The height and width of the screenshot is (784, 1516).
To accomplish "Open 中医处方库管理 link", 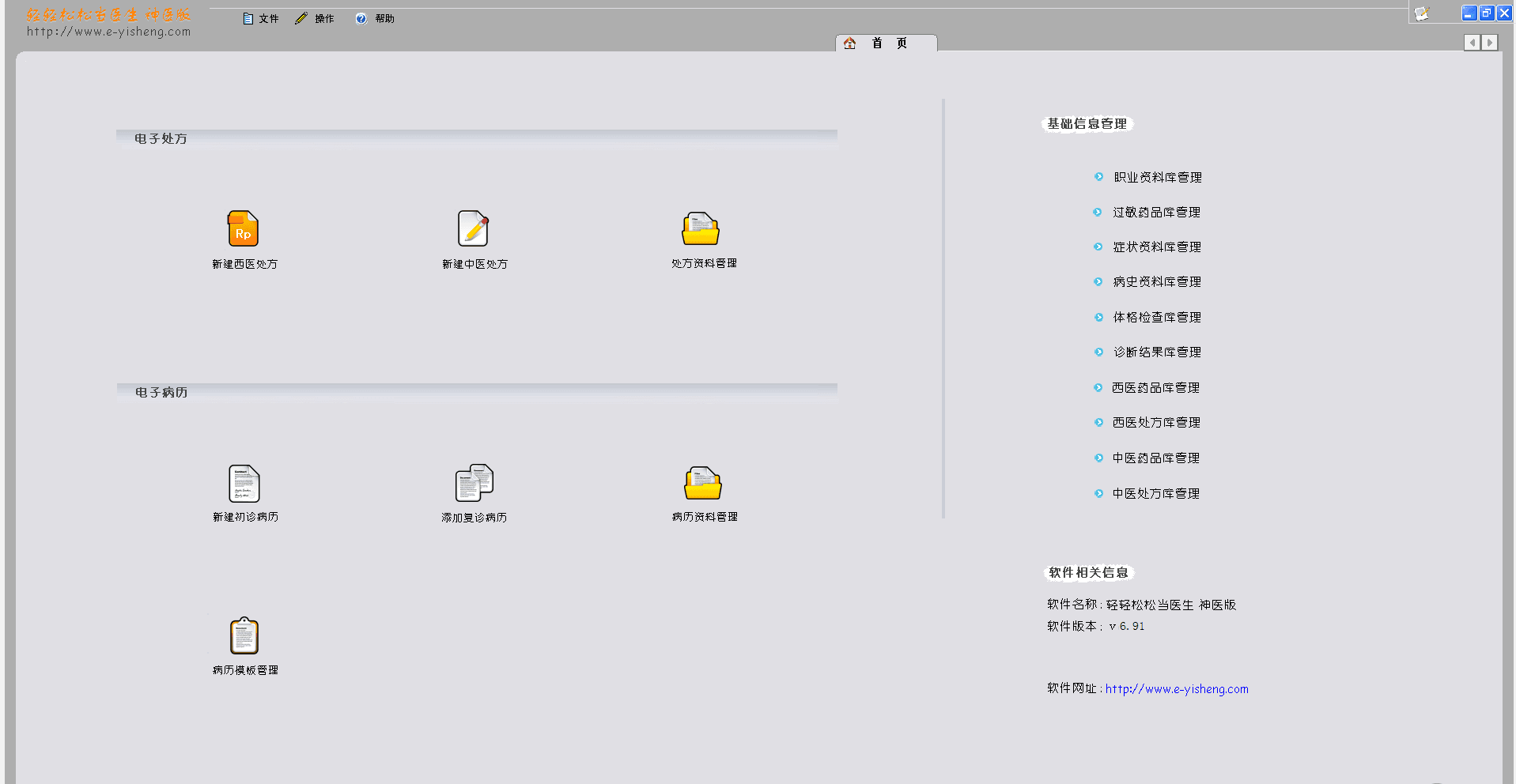I will point(1155,494).
